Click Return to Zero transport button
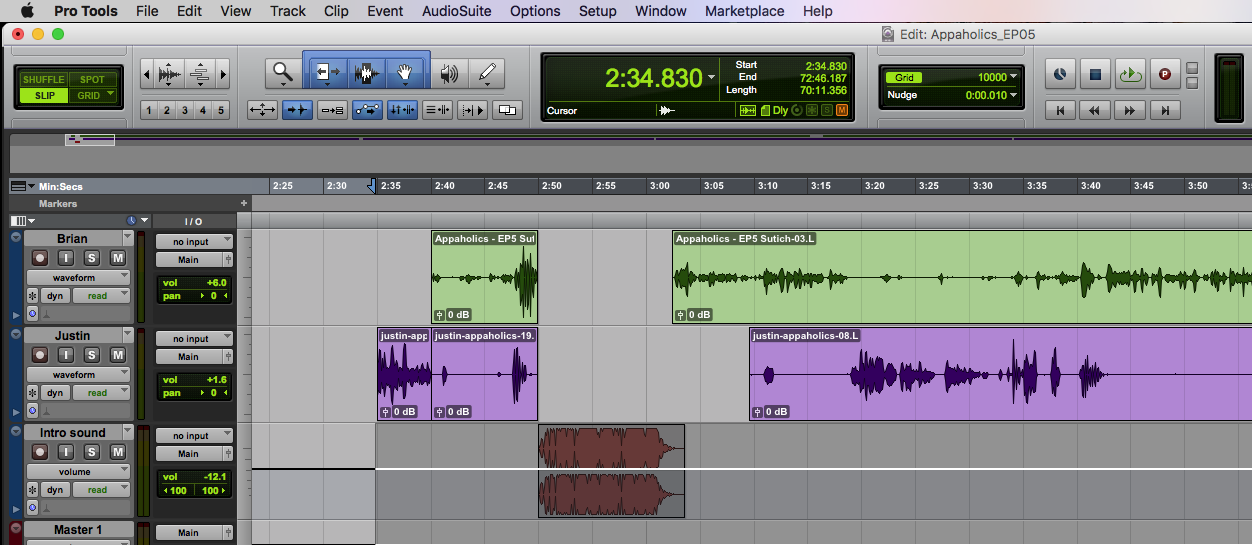Screen dimensions: 1252x545 pos(1060,110)
